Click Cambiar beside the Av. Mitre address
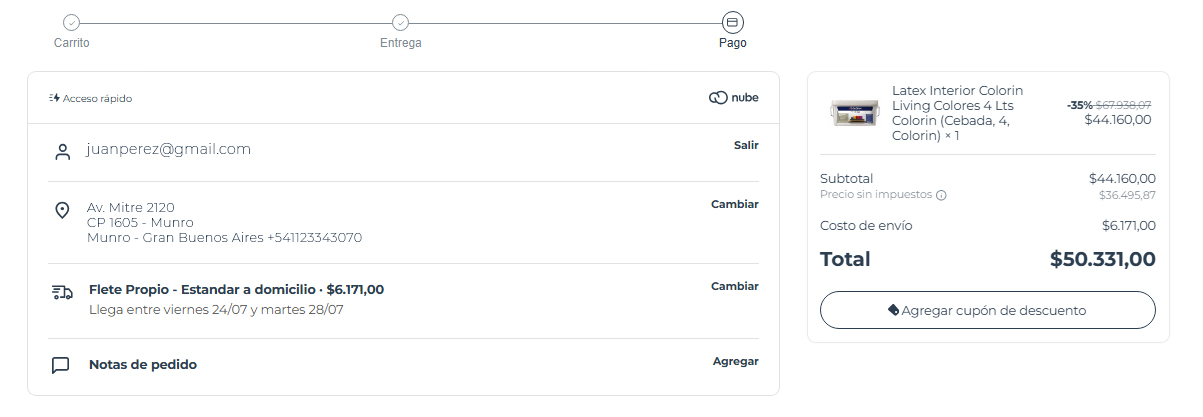Screen dimensions: 1203x417 tap(735, 204)
